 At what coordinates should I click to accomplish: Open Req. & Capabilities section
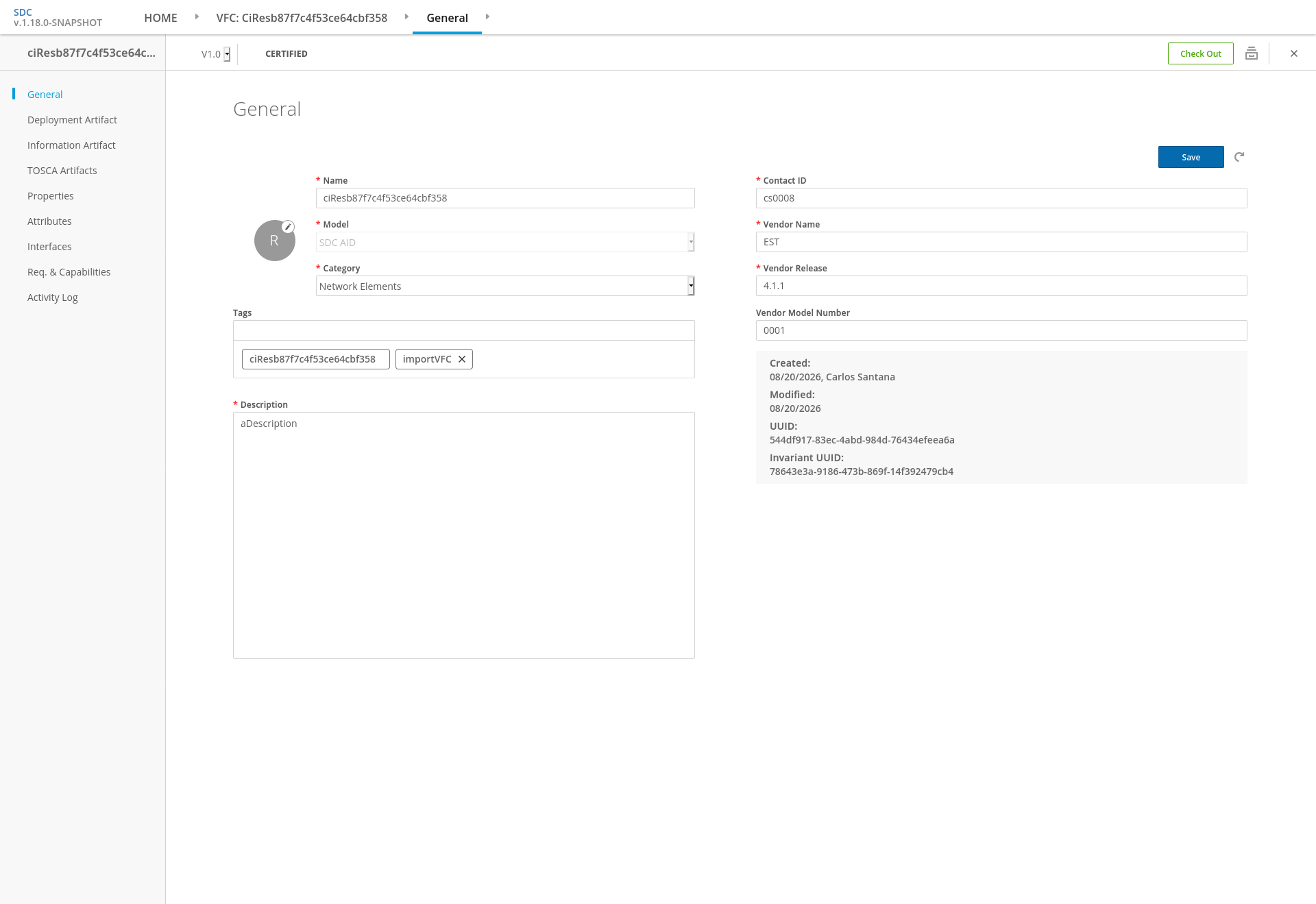pyautogui.click(x=69, y=272)
